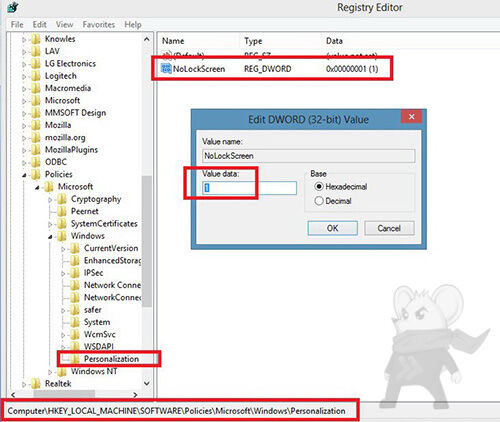Click the REG_DWORD type cell
The width and height of the screenshot is (500, 422).
click(268, 69)
